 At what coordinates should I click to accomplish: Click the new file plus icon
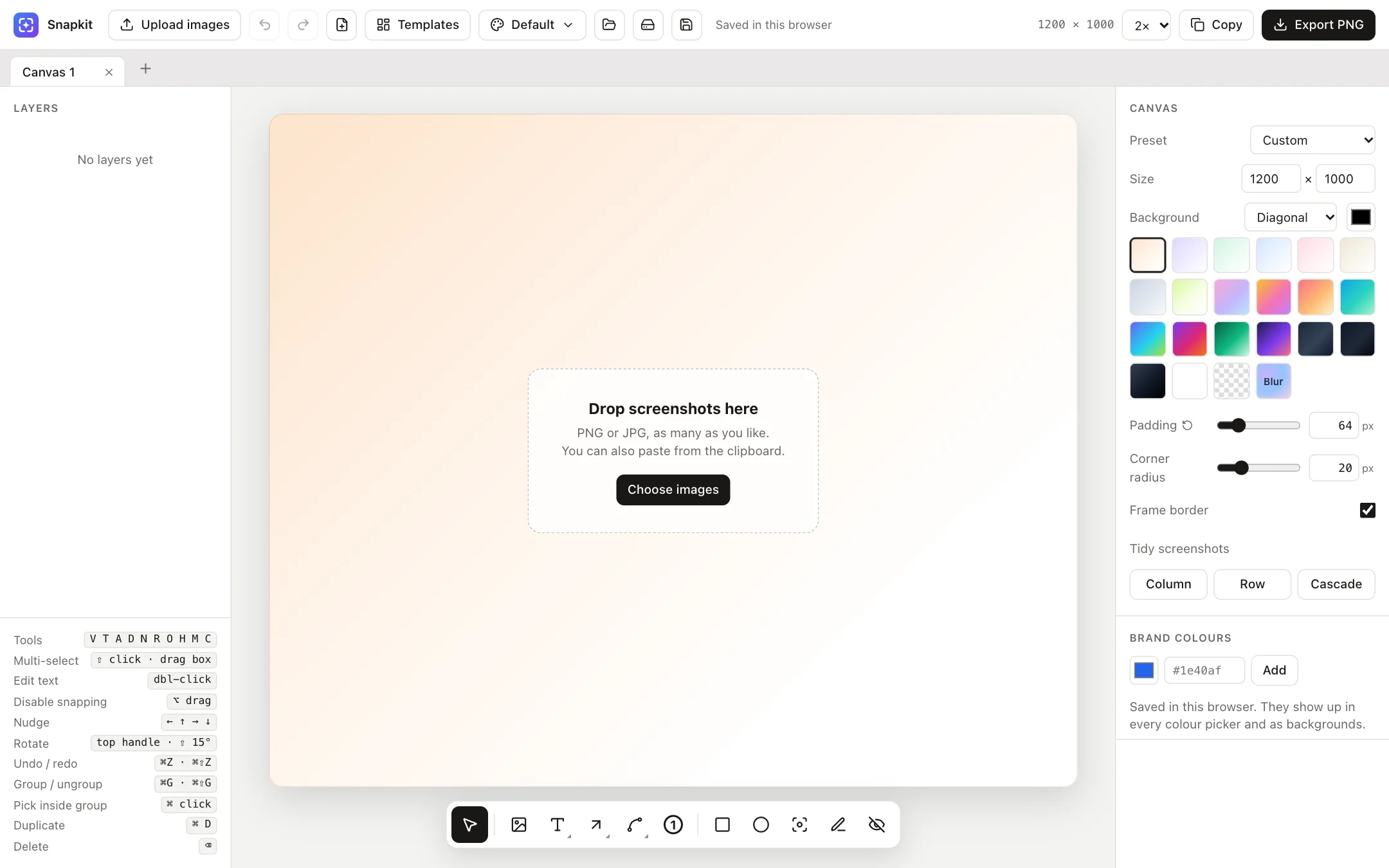tap(341, 24)
